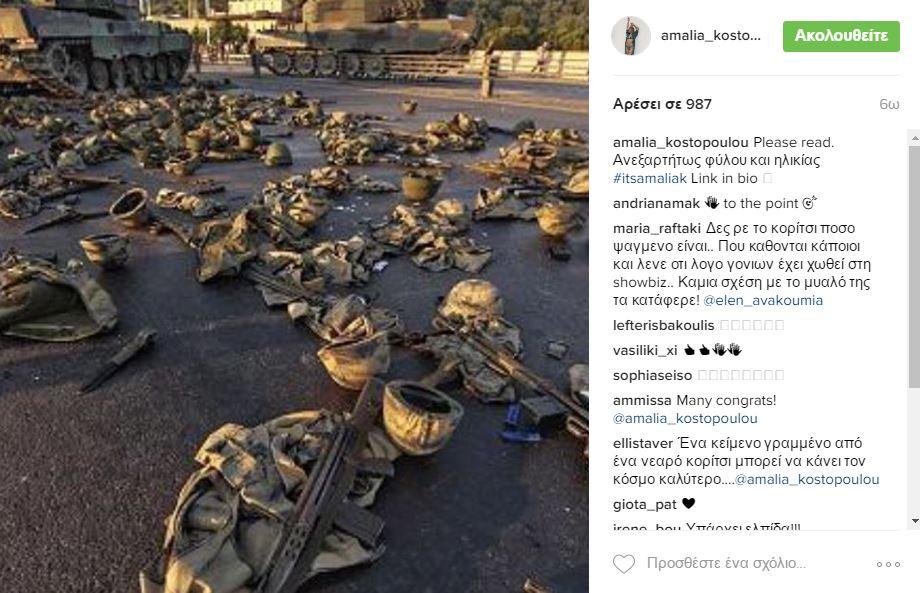Open the ellistaver commenter profile
Image resolution: width=920 pixels, height=593 pixels.
[643, 443]
